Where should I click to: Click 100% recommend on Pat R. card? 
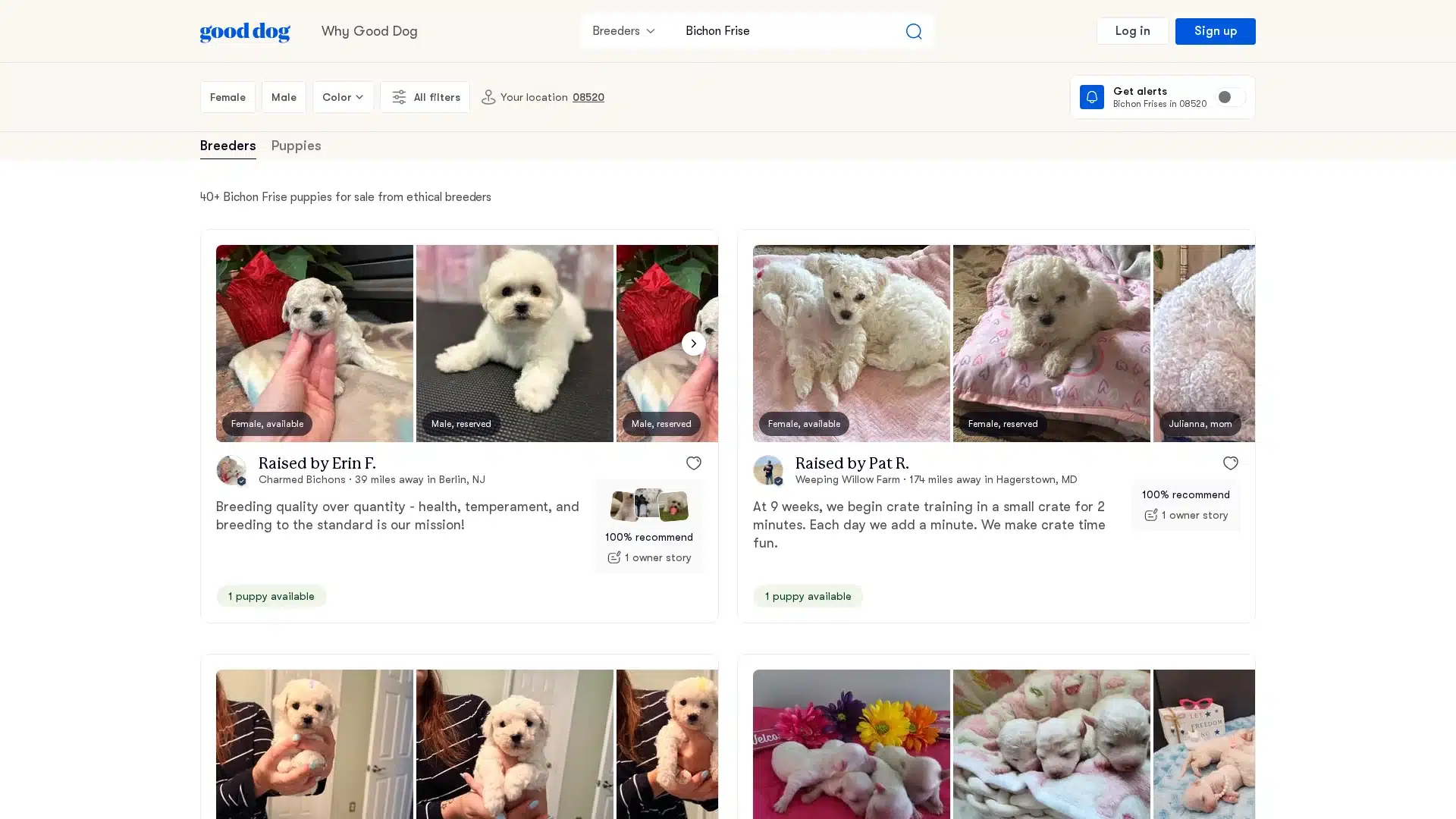click(x=1185, y=495)
